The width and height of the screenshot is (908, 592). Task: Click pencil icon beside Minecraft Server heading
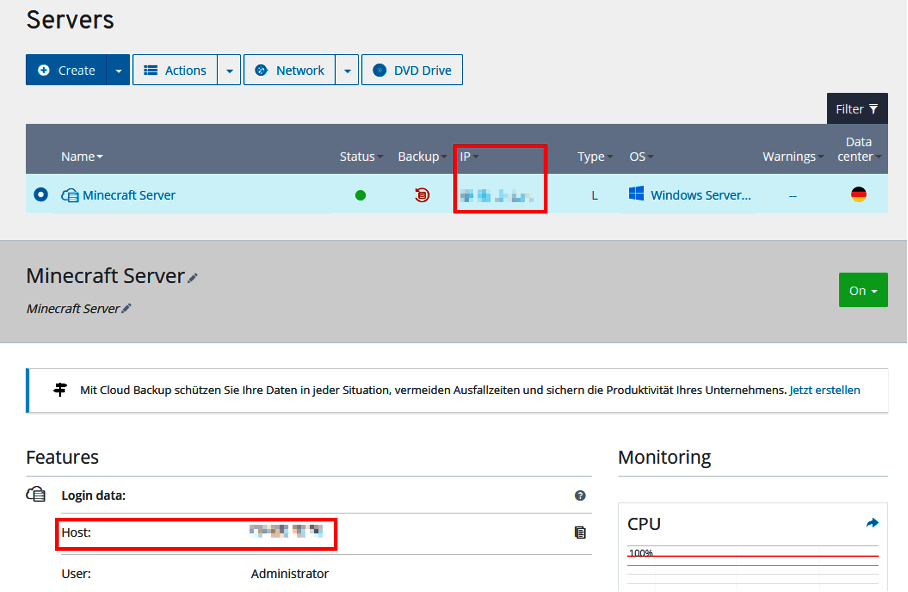193,278
